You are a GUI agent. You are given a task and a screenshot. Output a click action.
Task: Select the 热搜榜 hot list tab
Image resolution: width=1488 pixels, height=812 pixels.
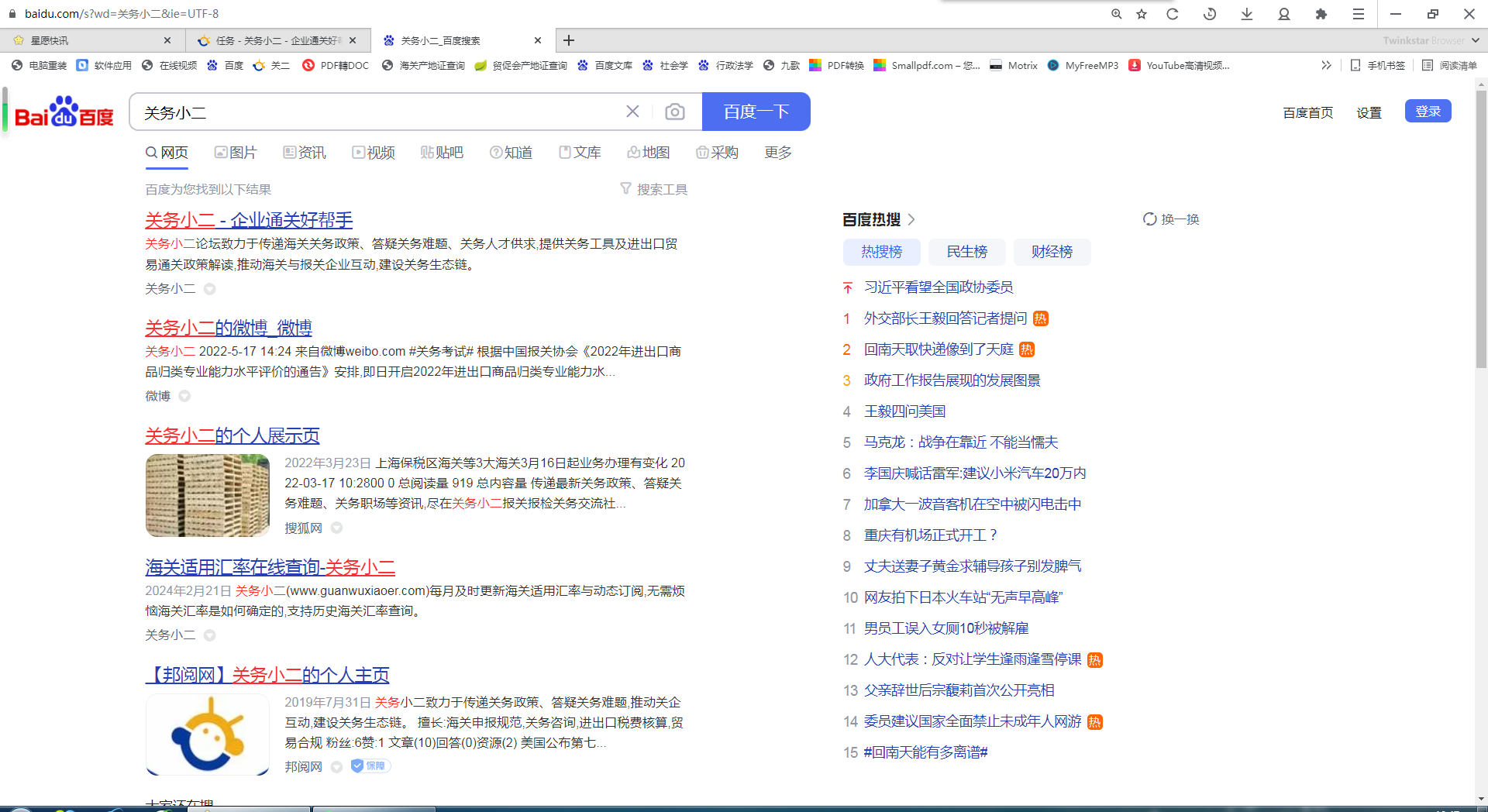coord(882,252)
